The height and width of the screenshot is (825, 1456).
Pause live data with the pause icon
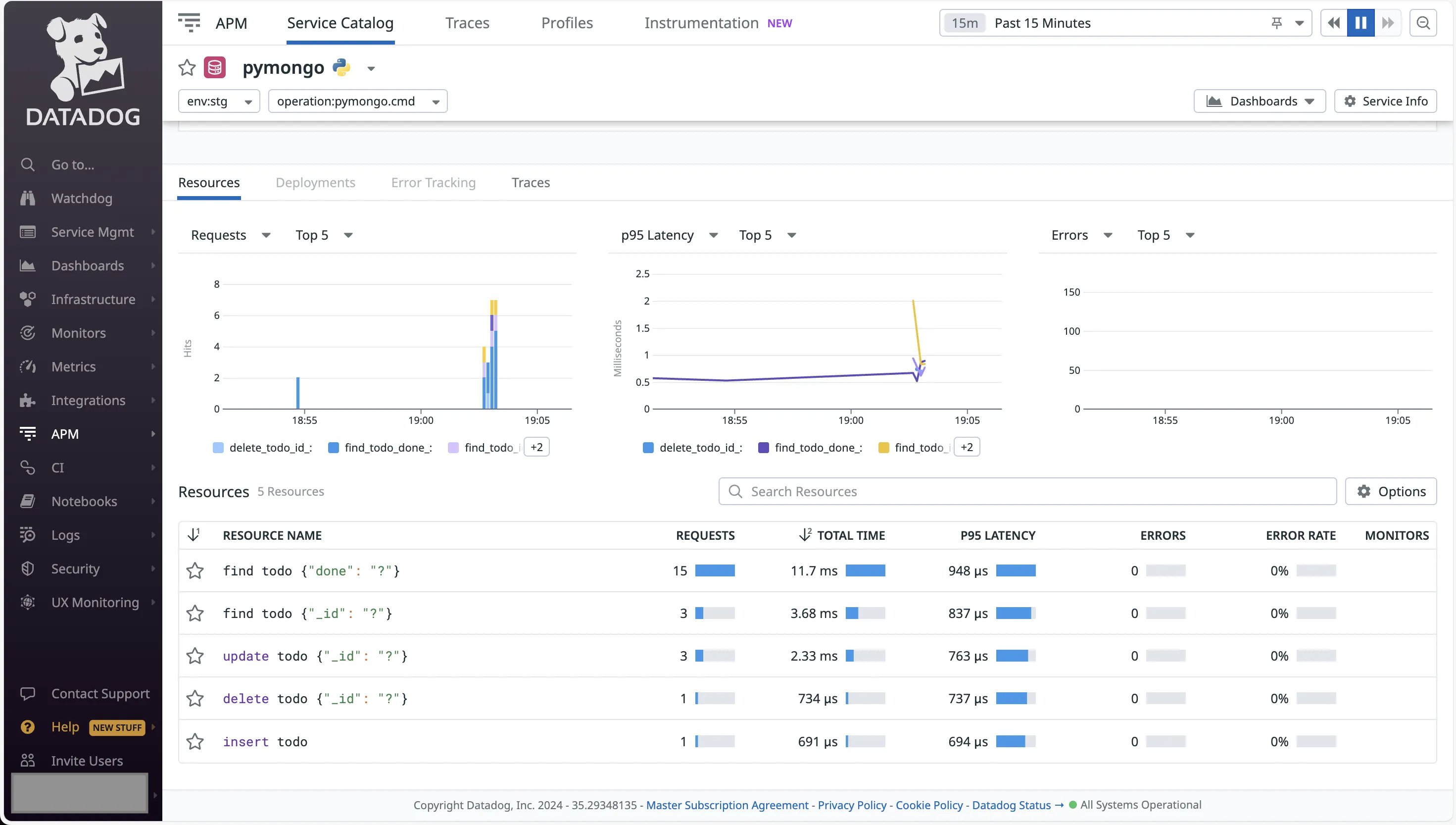(x=1361, y=23)
